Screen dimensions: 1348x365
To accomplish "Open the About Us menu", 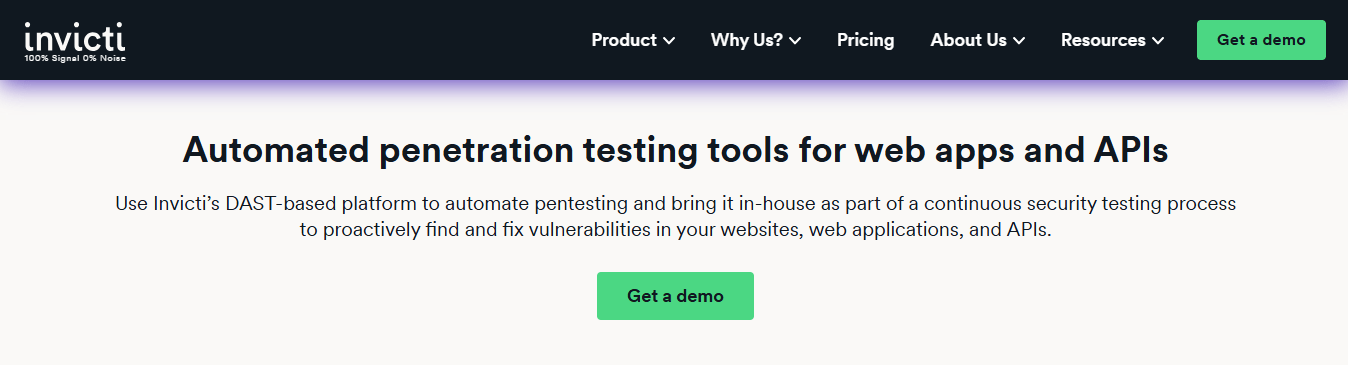I will click(978, 40).
